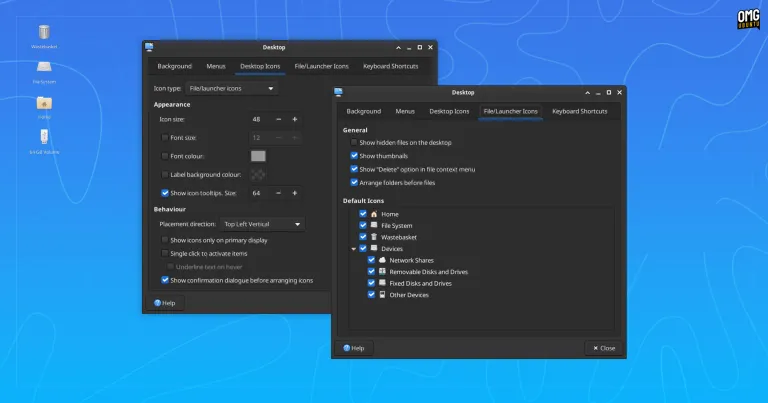
Task: Click the File System drive icon in list
Action: 374,225
